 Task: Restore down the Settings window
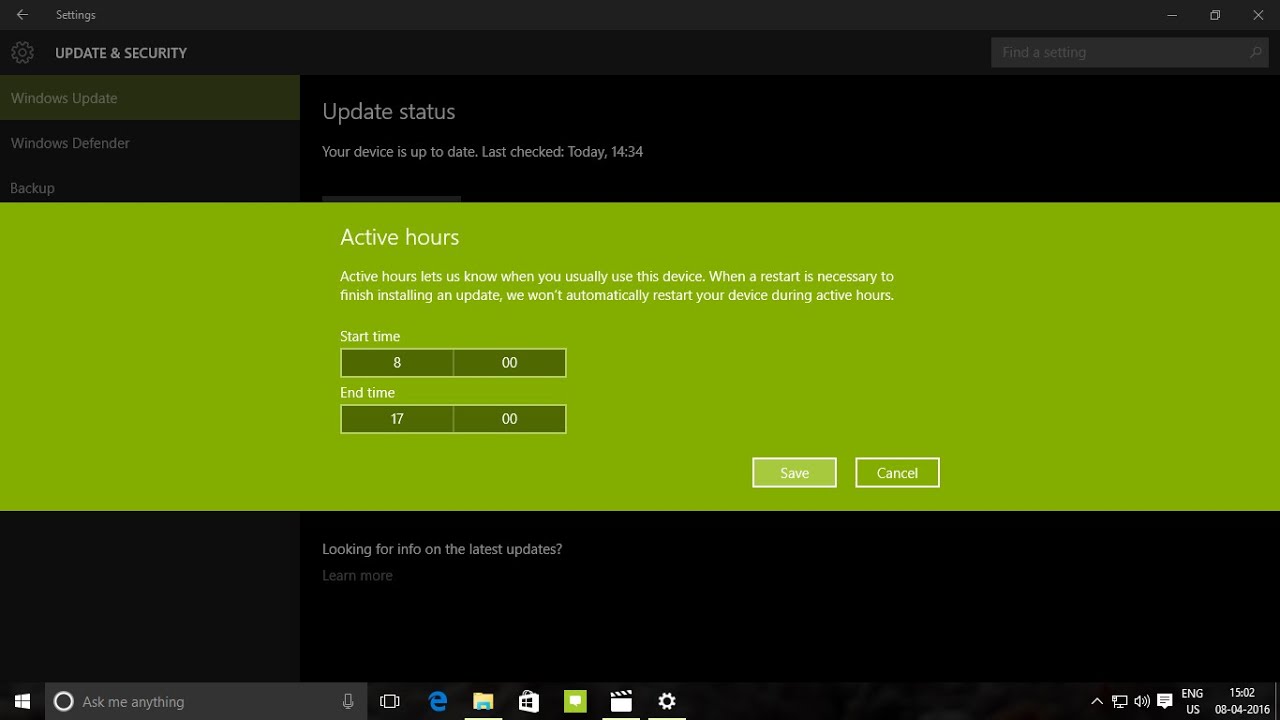[1214, 15]
